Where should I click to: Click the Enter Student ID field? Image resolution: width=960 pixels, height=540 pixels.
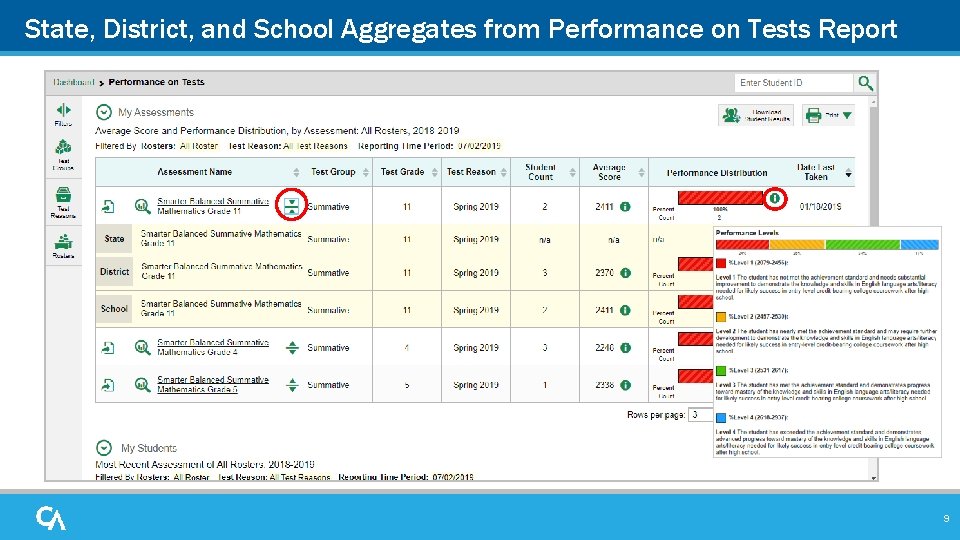(793, 83)
